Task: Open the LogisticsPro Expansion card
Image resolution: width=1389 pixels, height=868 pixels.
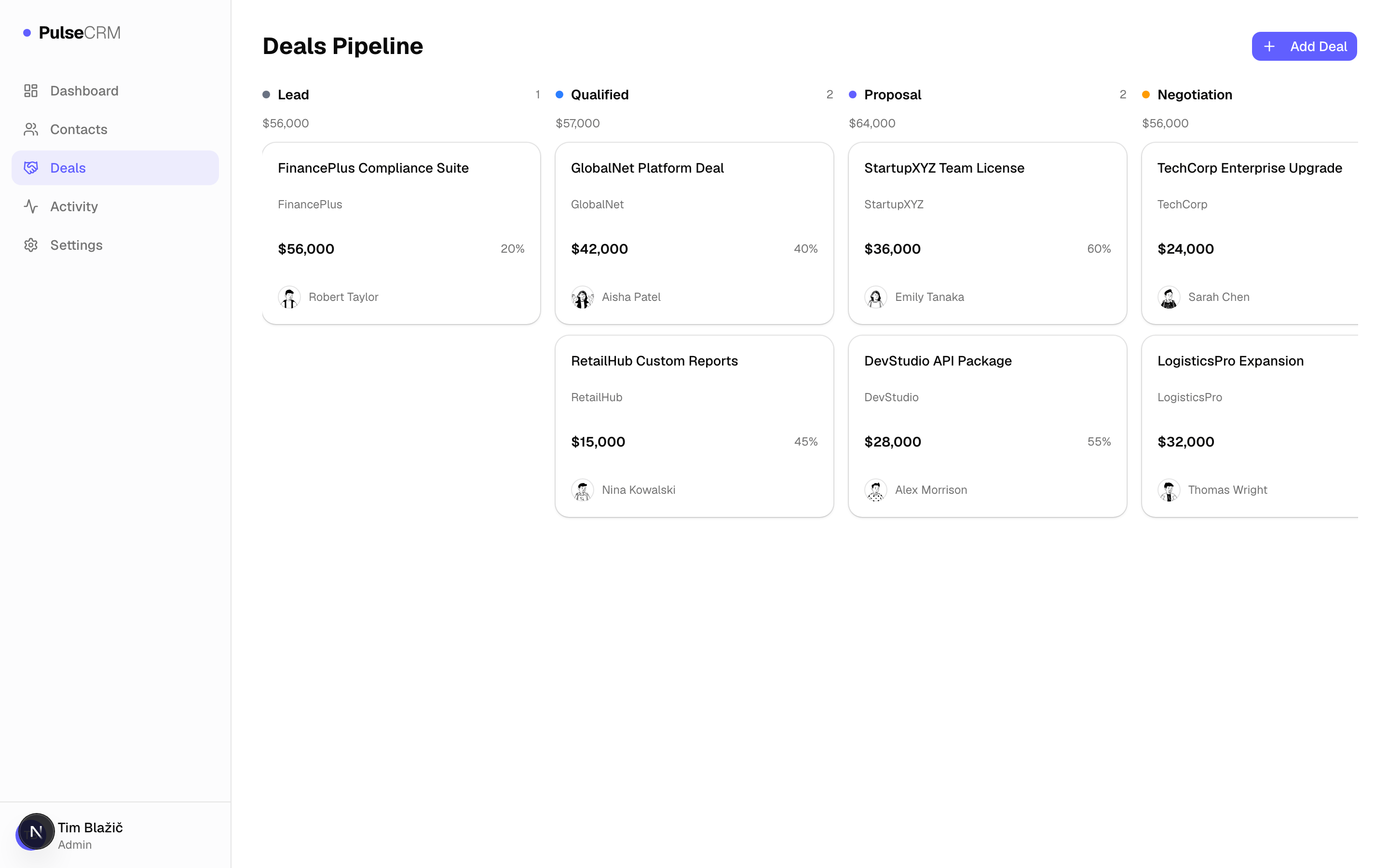Action: pos(1250,427)
